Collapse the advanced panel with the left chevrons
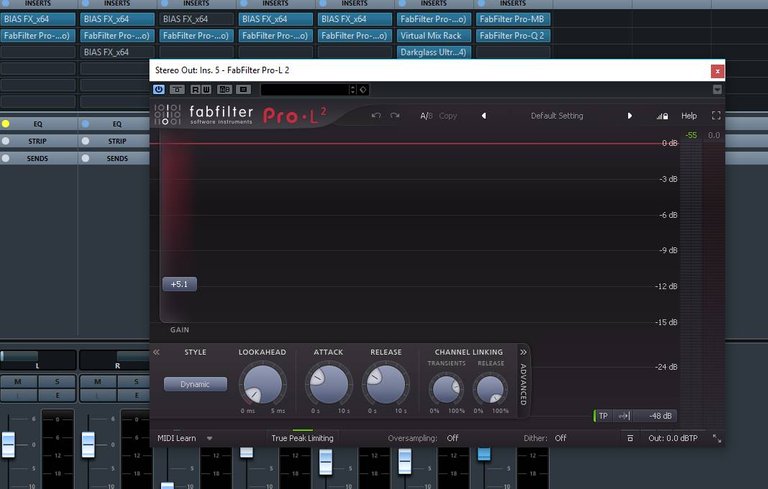The image size is (768, 489). click(x=156, y=352)
